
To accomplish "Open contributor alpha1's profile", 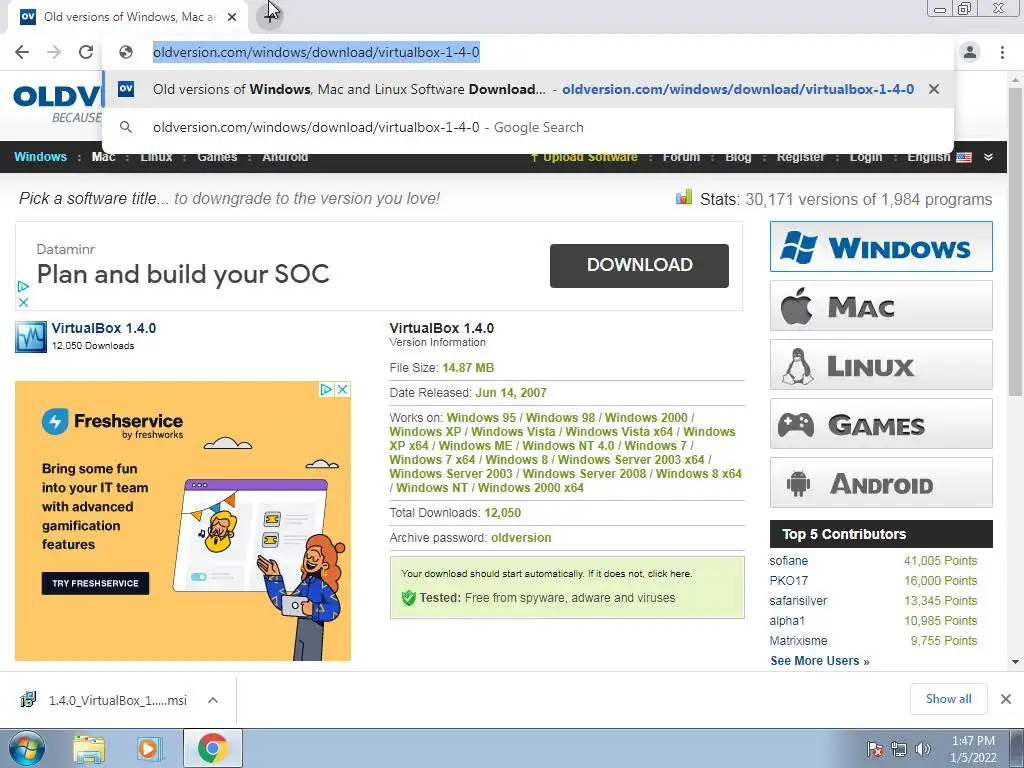I will (x=787, y=620).
